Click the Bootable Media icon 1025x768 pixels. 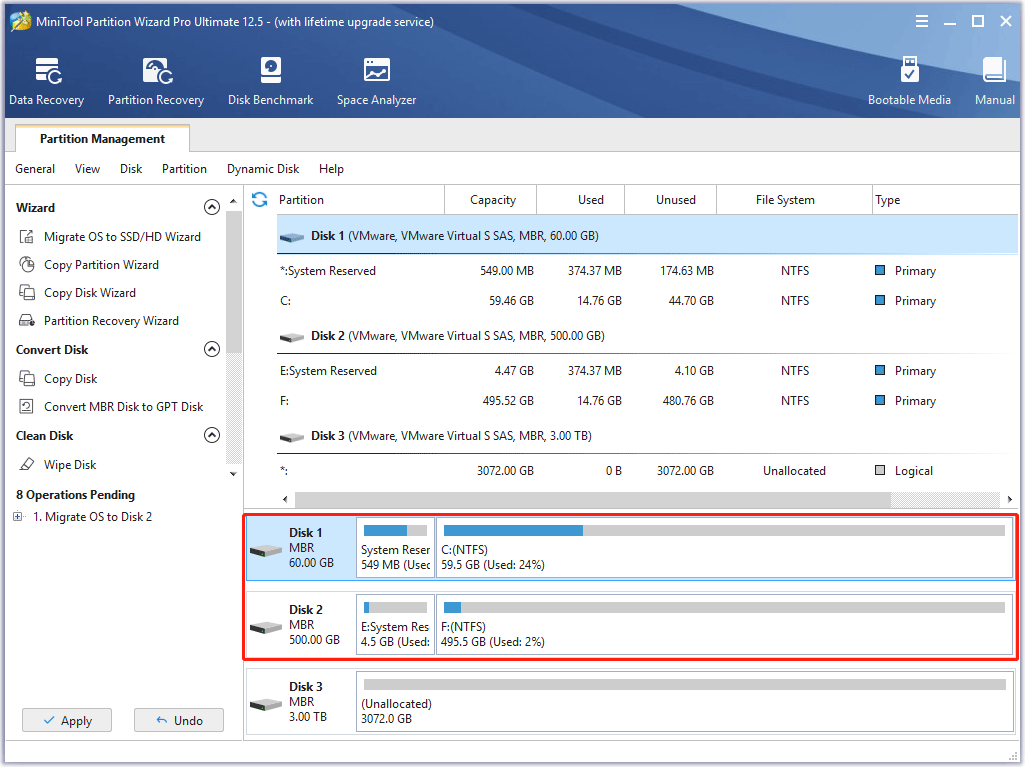tap(909, 80)
